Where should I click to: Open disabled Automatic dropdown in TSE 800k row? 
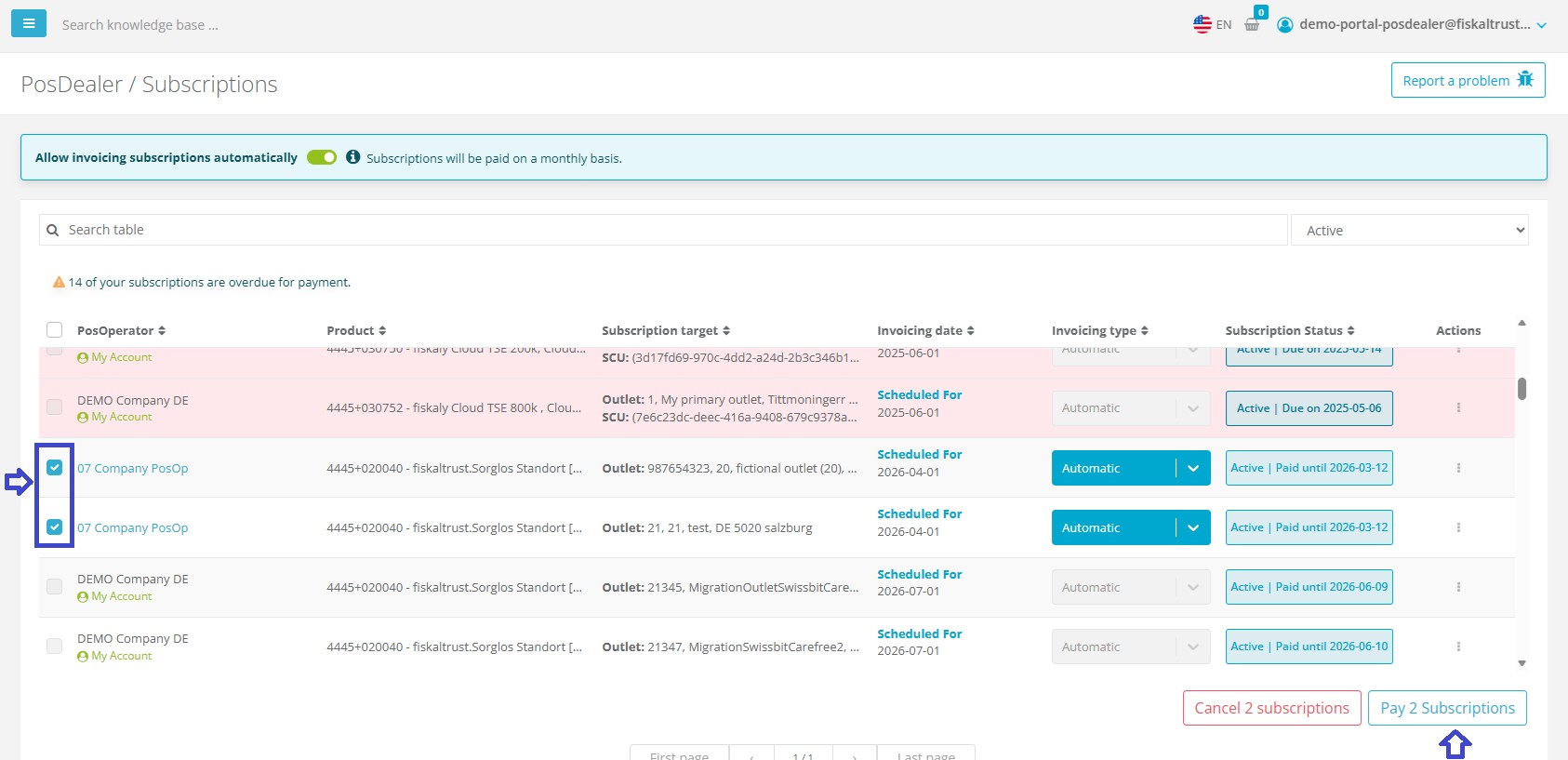pos(1193,408)
